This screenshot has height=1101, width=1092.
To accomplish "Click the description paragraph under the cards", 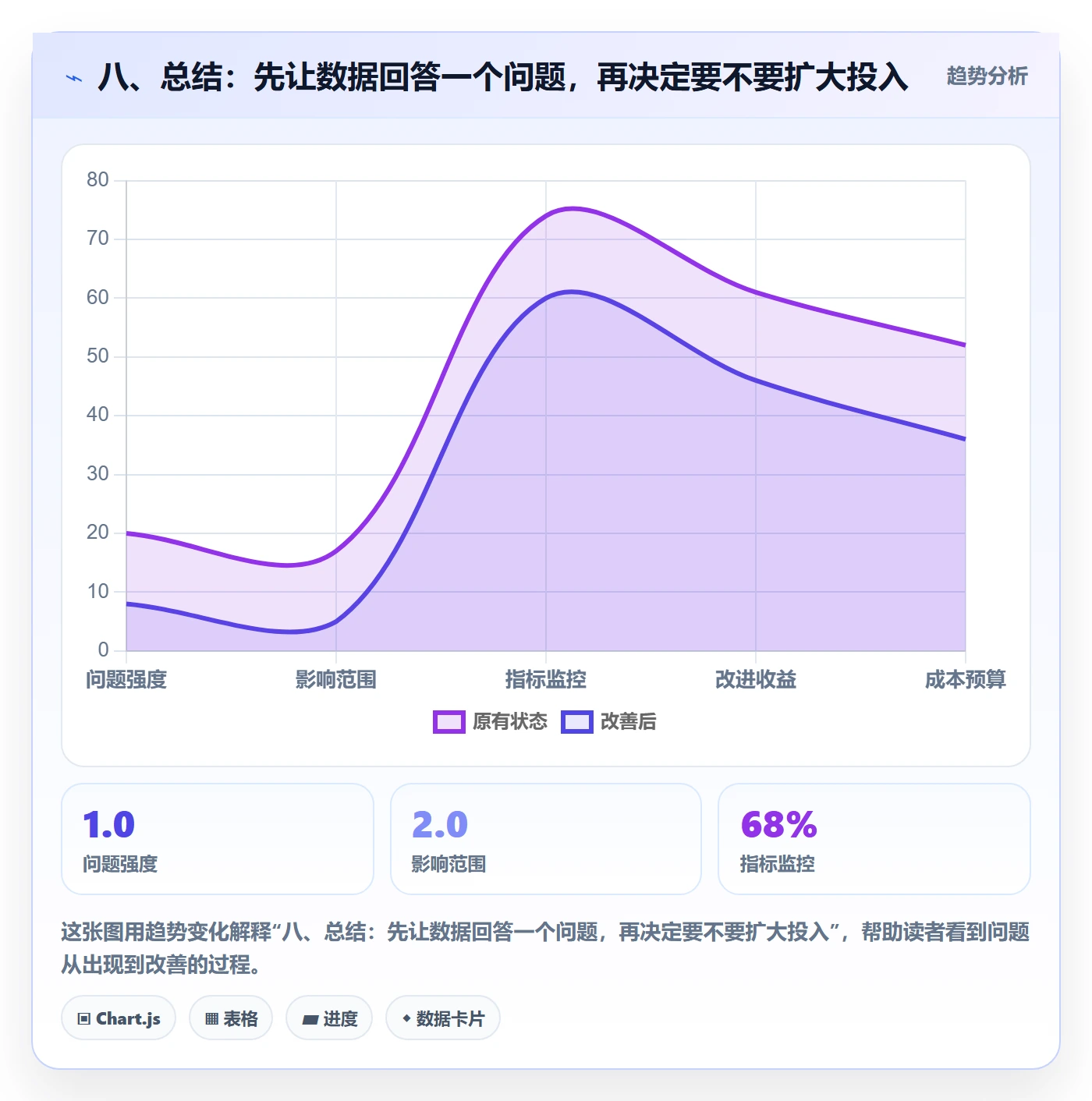I will pos(545,947).
